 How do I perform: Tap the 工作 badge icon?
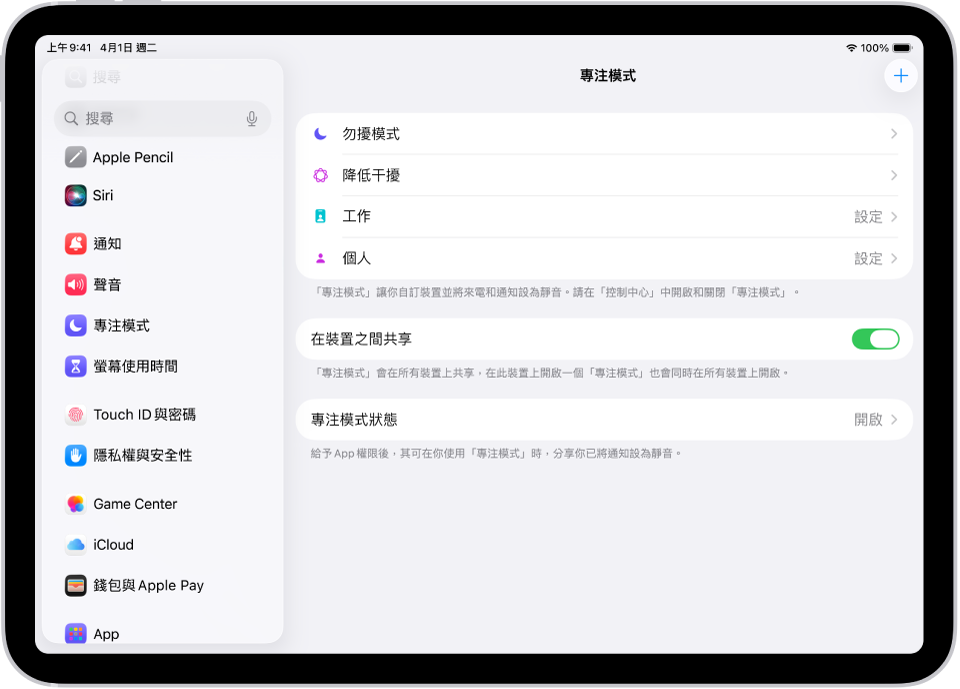click(320, 216)
